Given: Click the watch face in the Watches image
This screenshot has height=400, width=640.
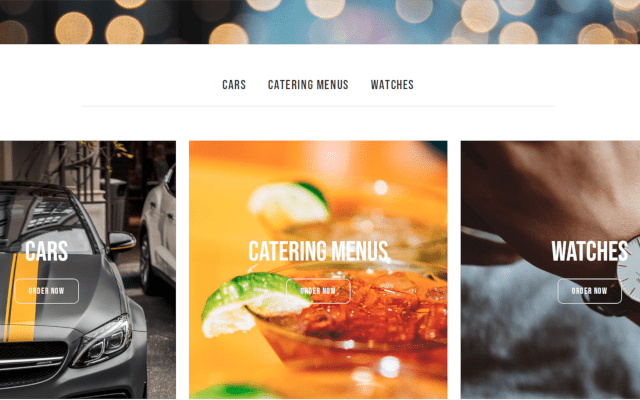Looking at the screenshot, I should coord(629,269).
